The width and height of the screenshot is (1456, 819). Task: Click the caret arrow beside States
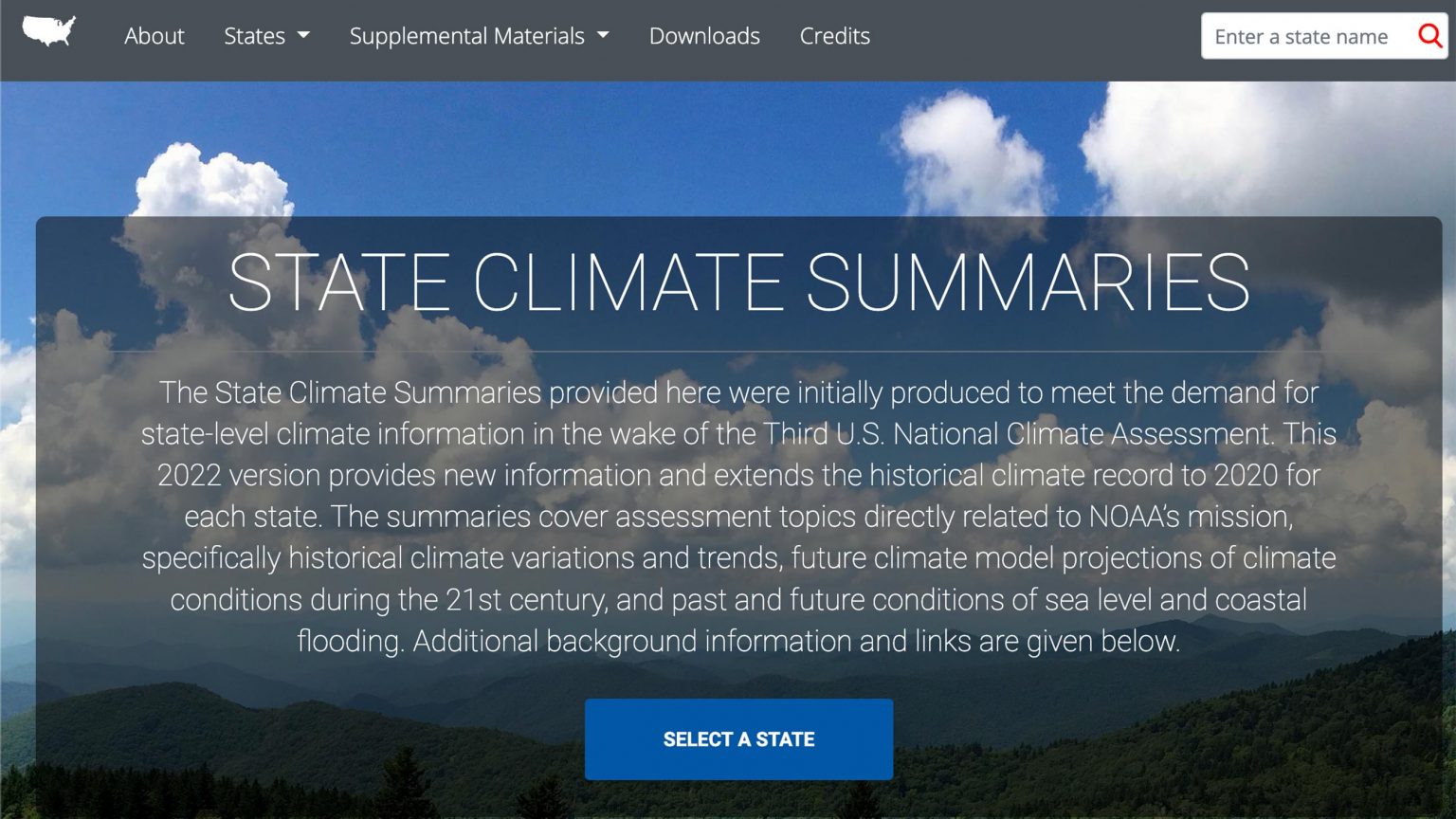point(303,35)
